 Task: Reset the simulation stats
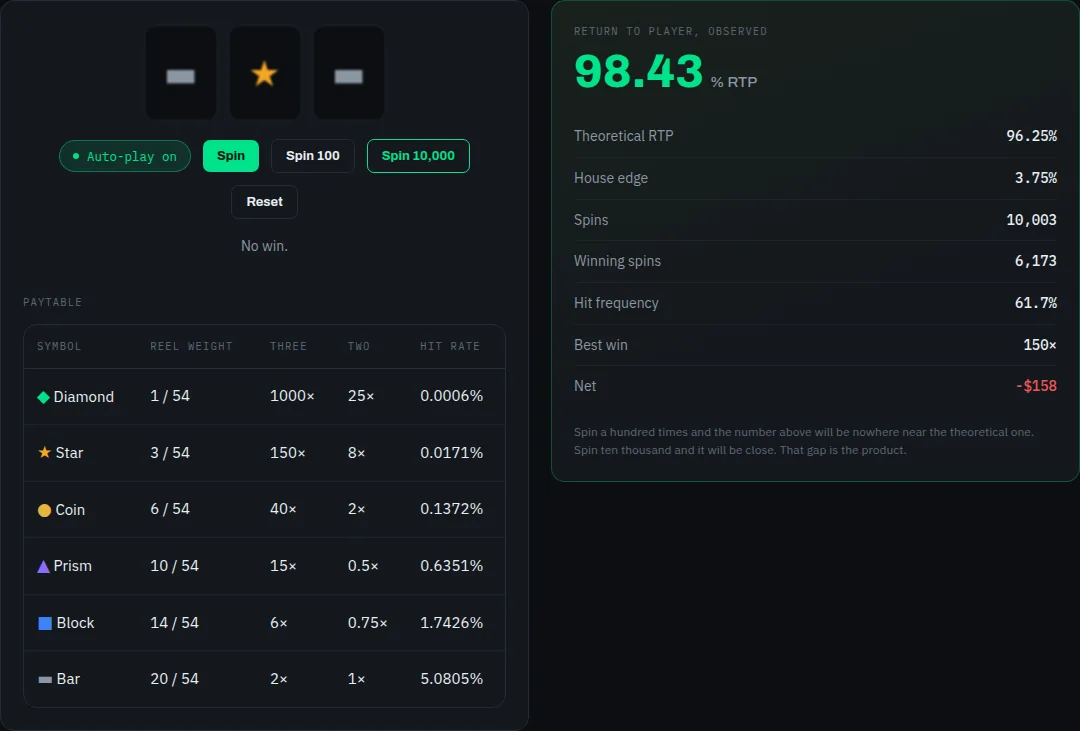pyautogui.click(x=264, y=202)
